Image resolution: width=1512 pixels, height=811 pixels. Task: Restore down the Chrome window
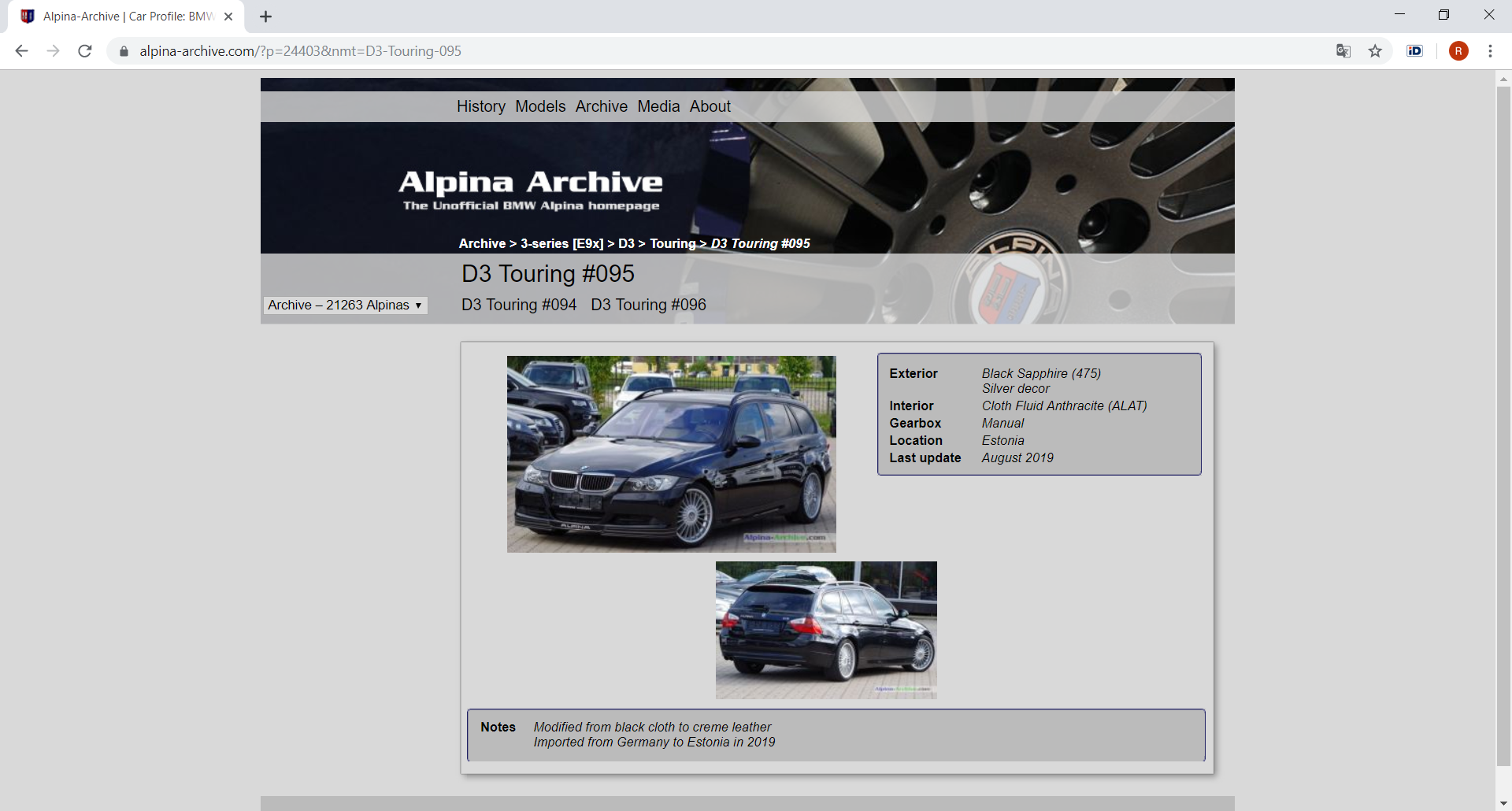coord(1443,14)
